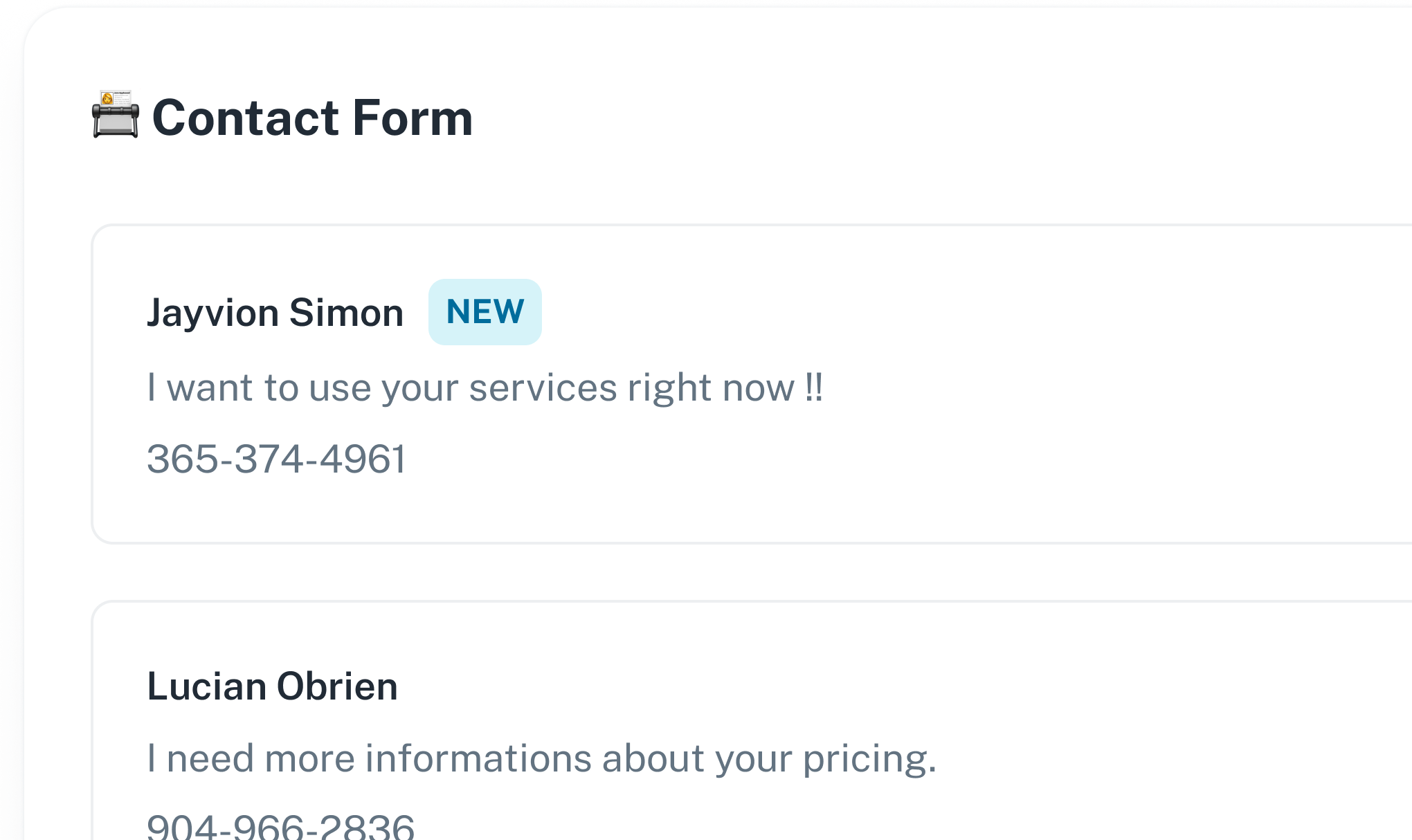The height and width of the screenshot is (840, 1412).
Task: Click the NEW badge beside Jayvion Simon
Action: point(485,312)
